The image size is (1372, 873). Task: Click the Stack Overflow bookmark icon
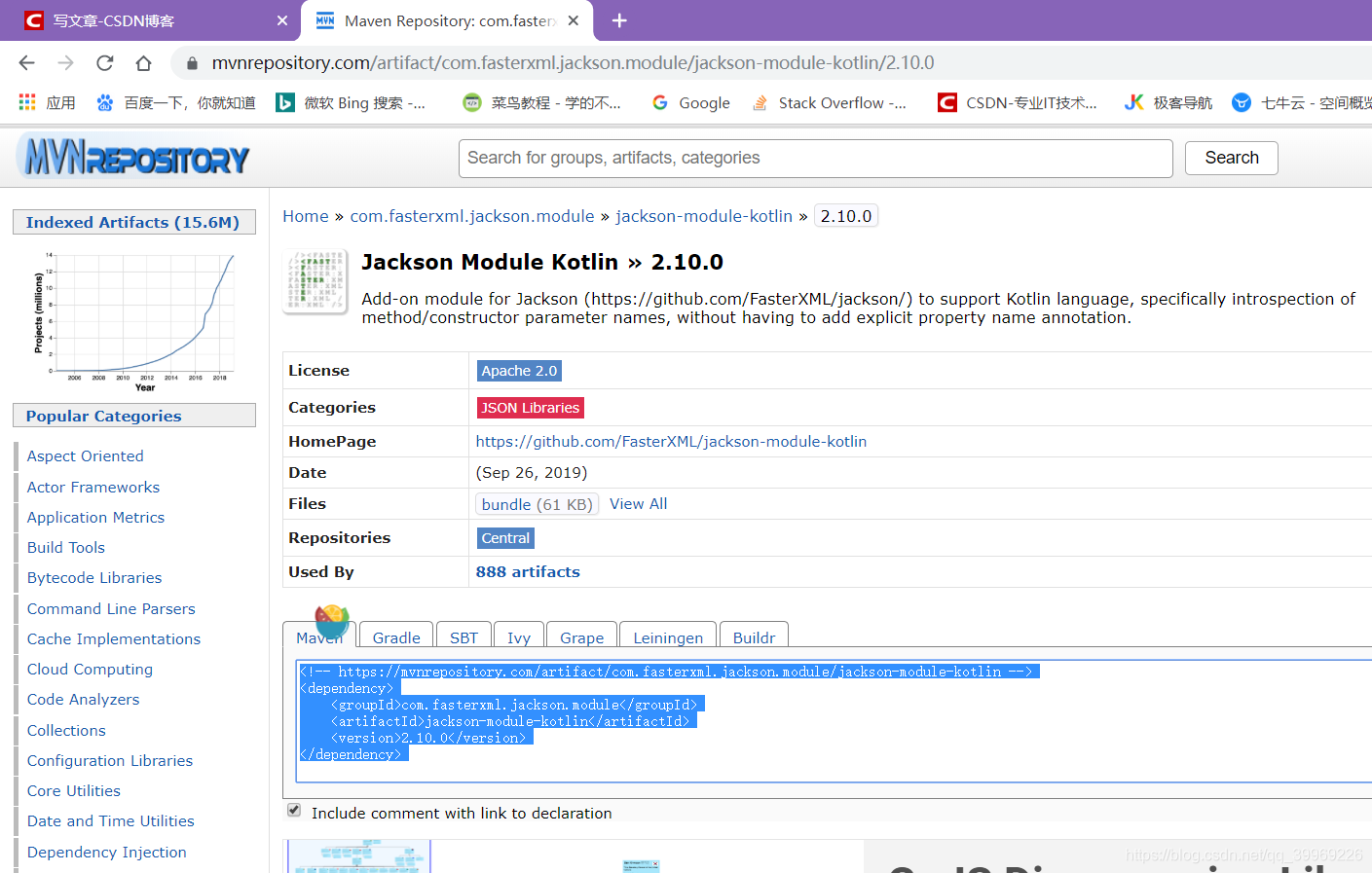(x=760, y=102)
